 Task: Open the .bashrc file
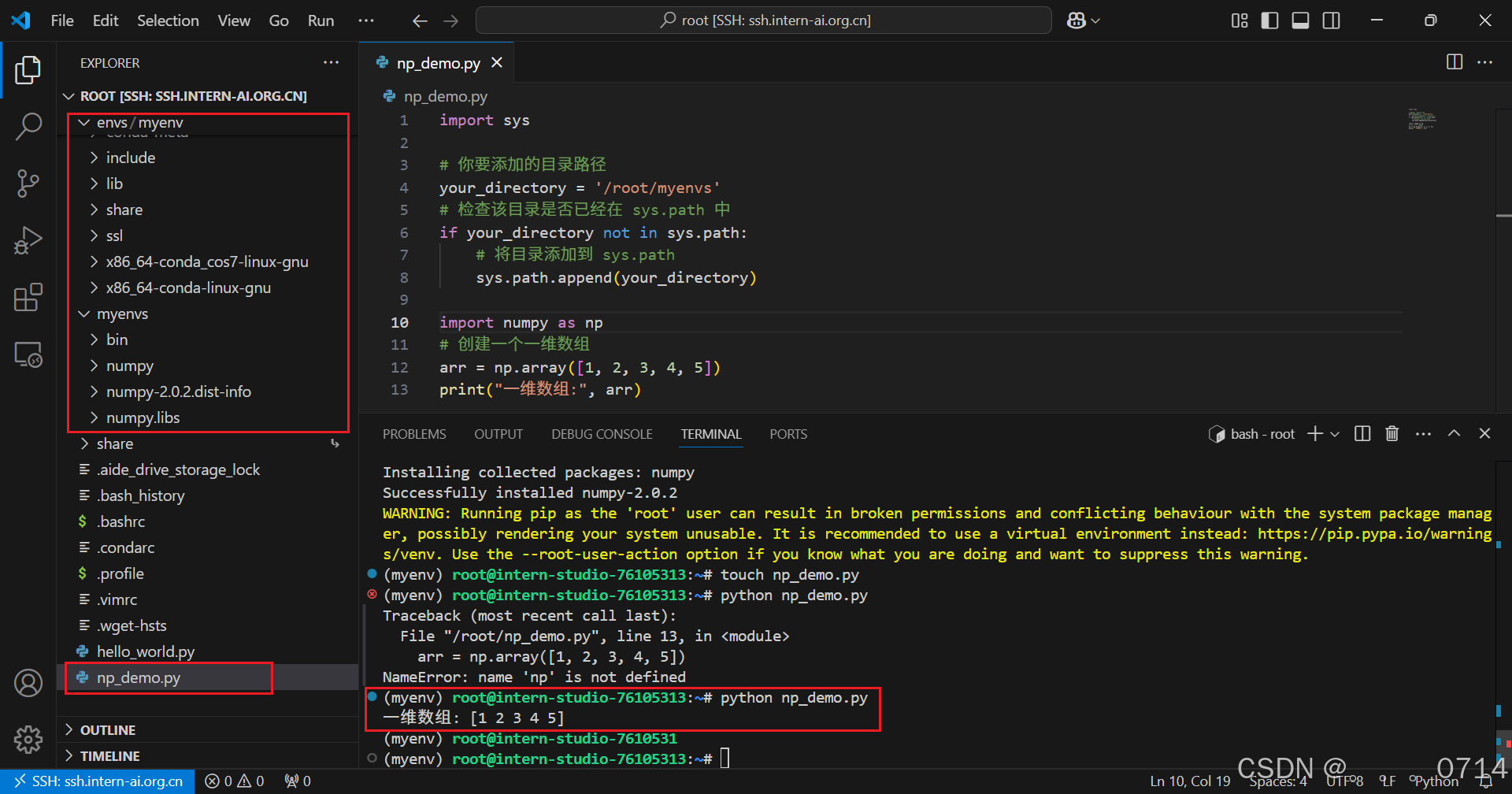(208, 521)
